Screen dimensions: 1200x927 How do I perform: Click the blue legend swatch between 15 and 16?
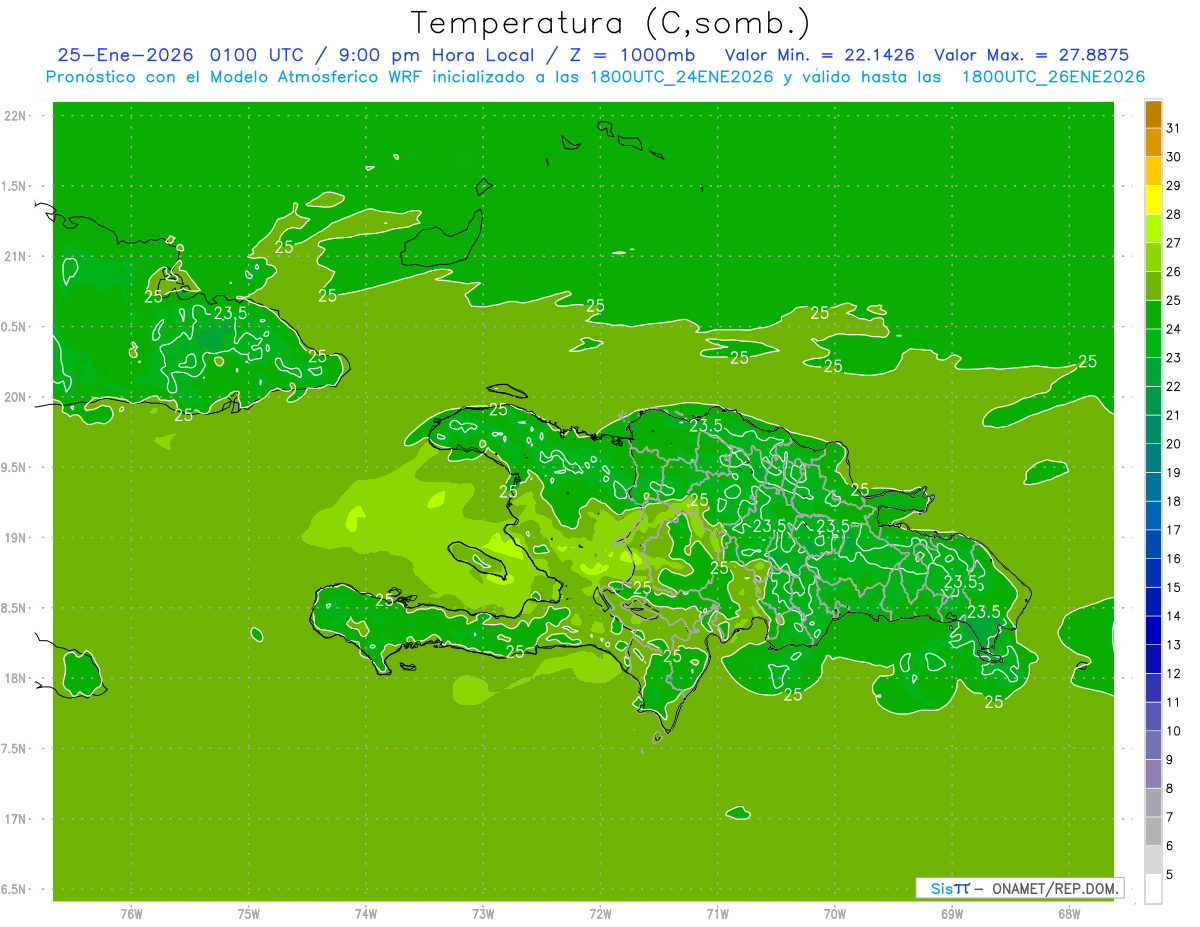pyautogui.click(x=1153, y=573)
